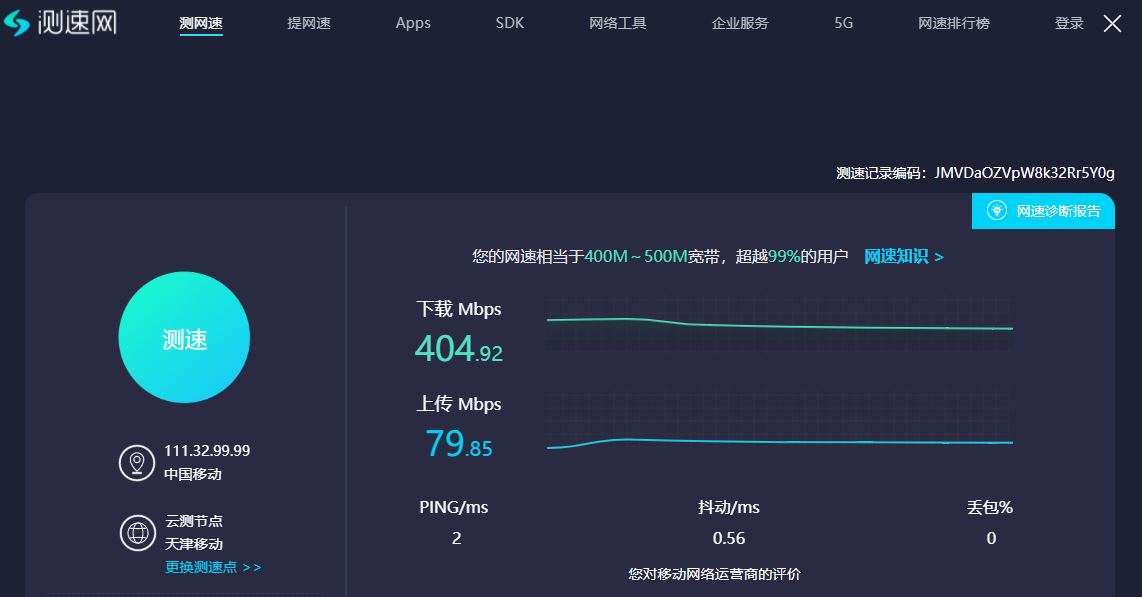Select the test record code JMVDaOZVpW8k32Rr5Y0g
The image size is (1142, 597).
tap(1024, 173)
